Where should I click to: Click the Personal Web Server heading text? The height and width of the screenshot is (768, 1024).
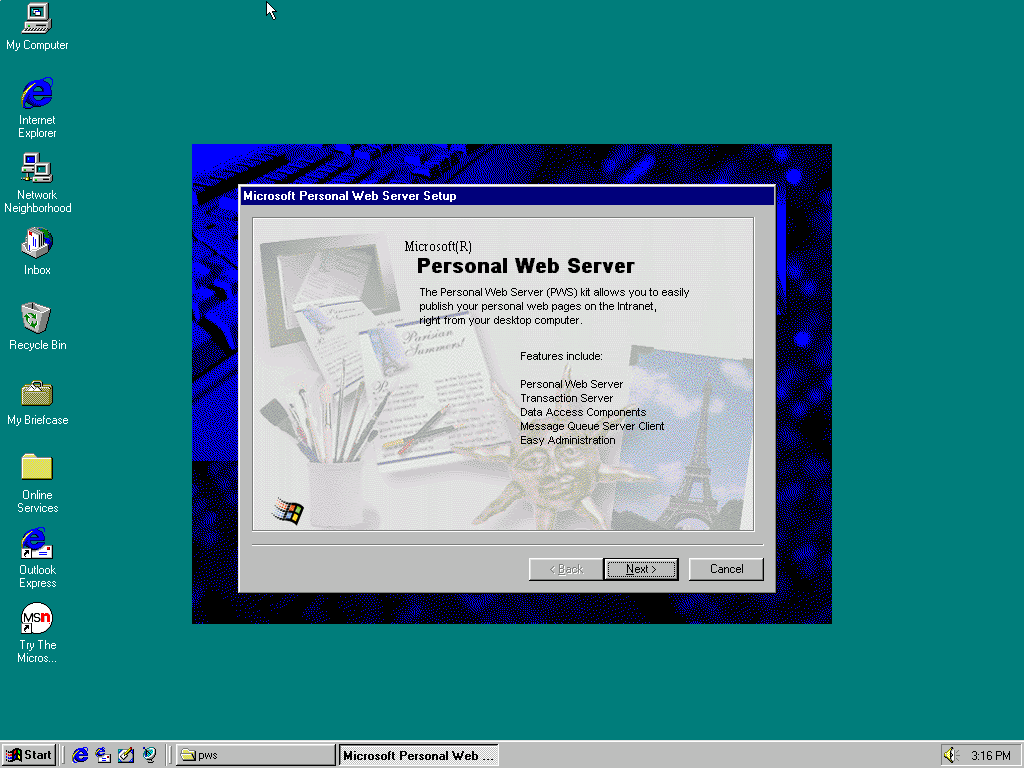(x=526, y=266)
